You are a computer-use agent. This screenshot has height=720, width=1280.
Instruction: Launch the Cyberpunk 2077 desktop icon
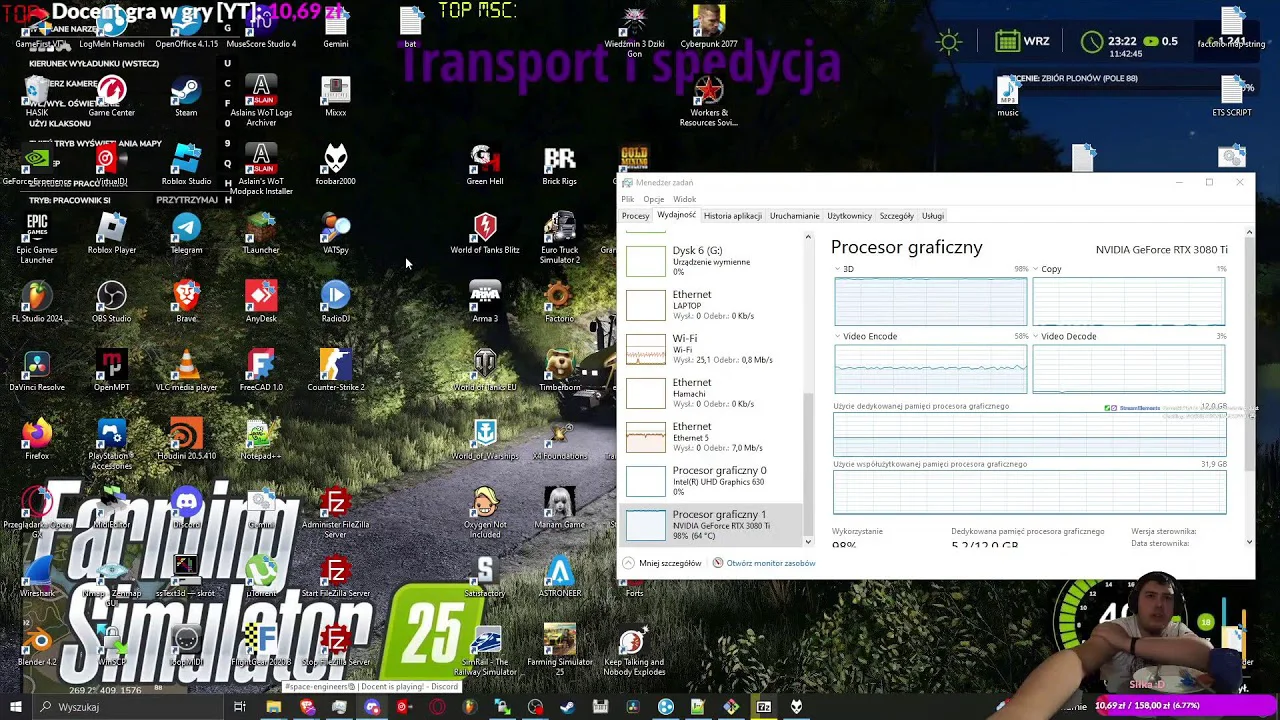[709, 22]
